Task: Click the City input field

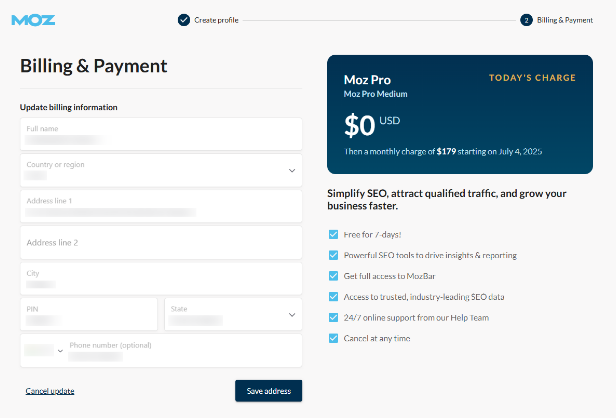Action: click(161, 279)
